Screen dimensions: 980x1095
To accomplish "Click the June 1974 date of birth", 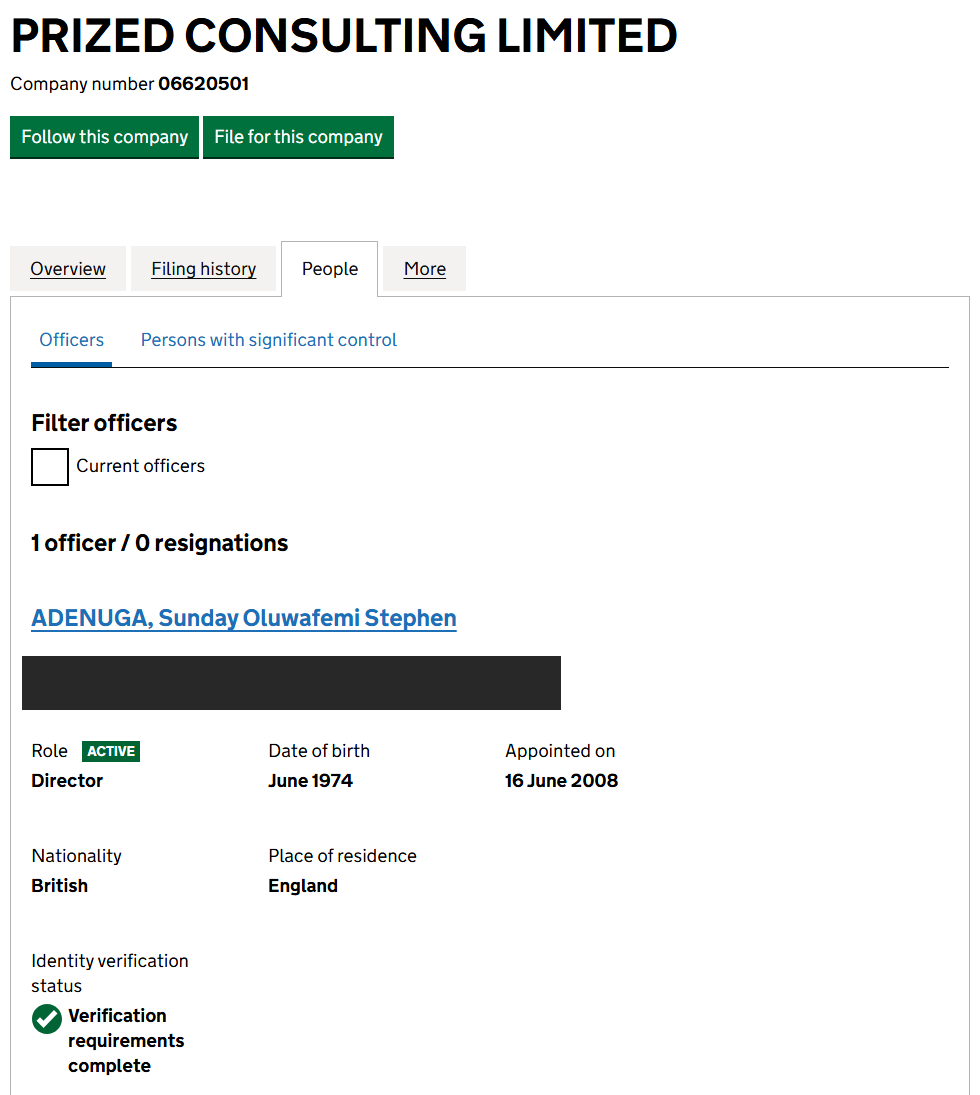I will pos(310,781).
